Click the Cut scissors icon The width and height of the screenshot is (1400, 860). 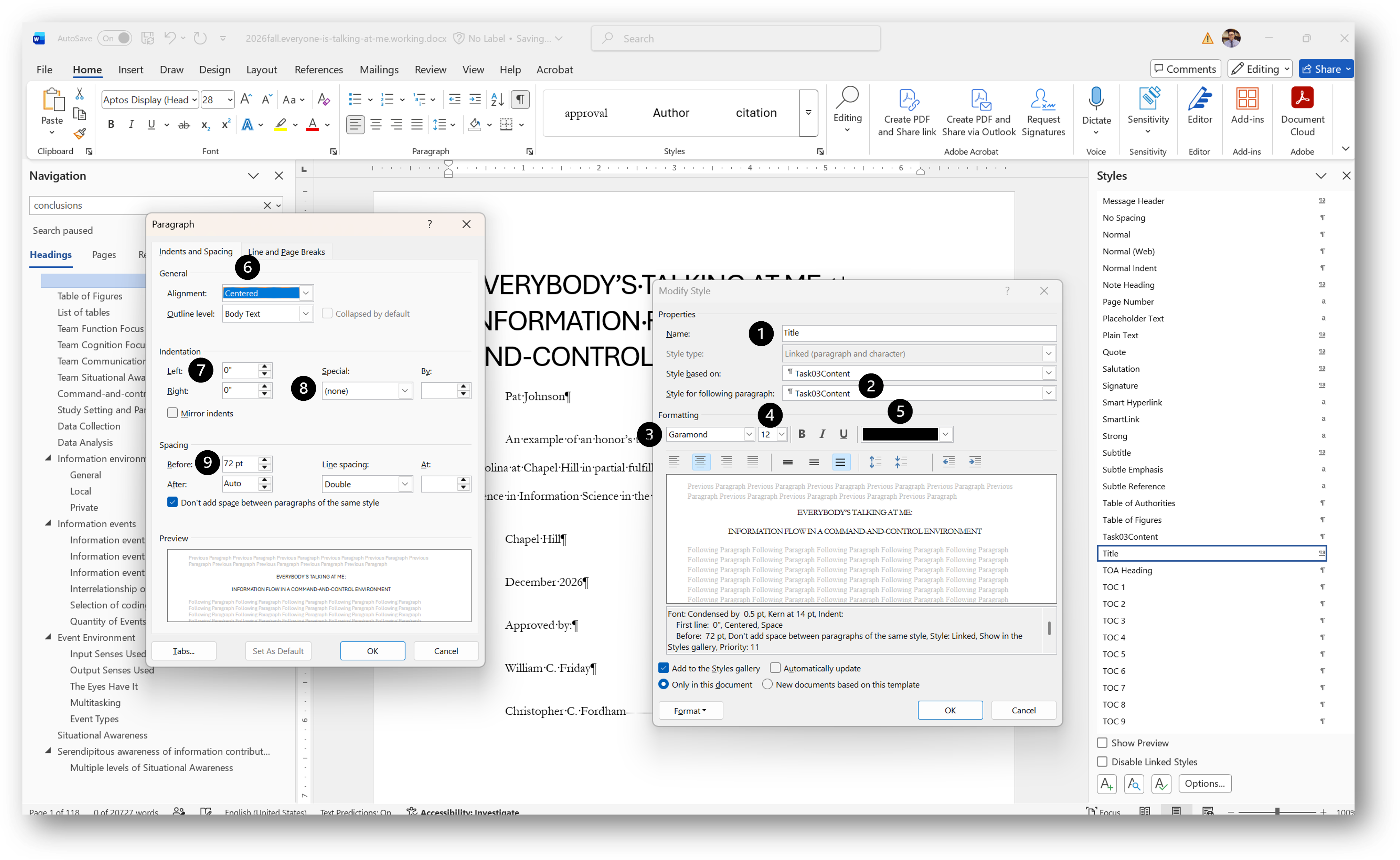[80, 94]
